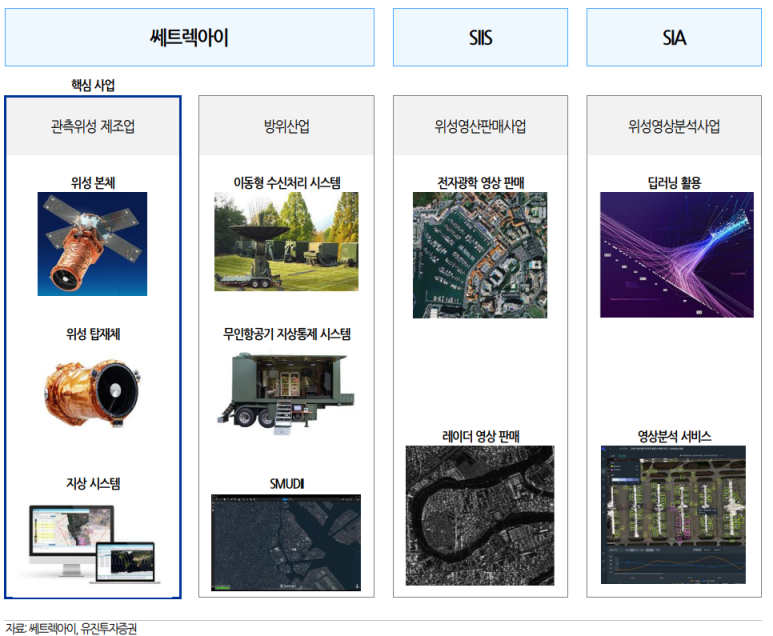Click the SIIS header box

[480, 37]
